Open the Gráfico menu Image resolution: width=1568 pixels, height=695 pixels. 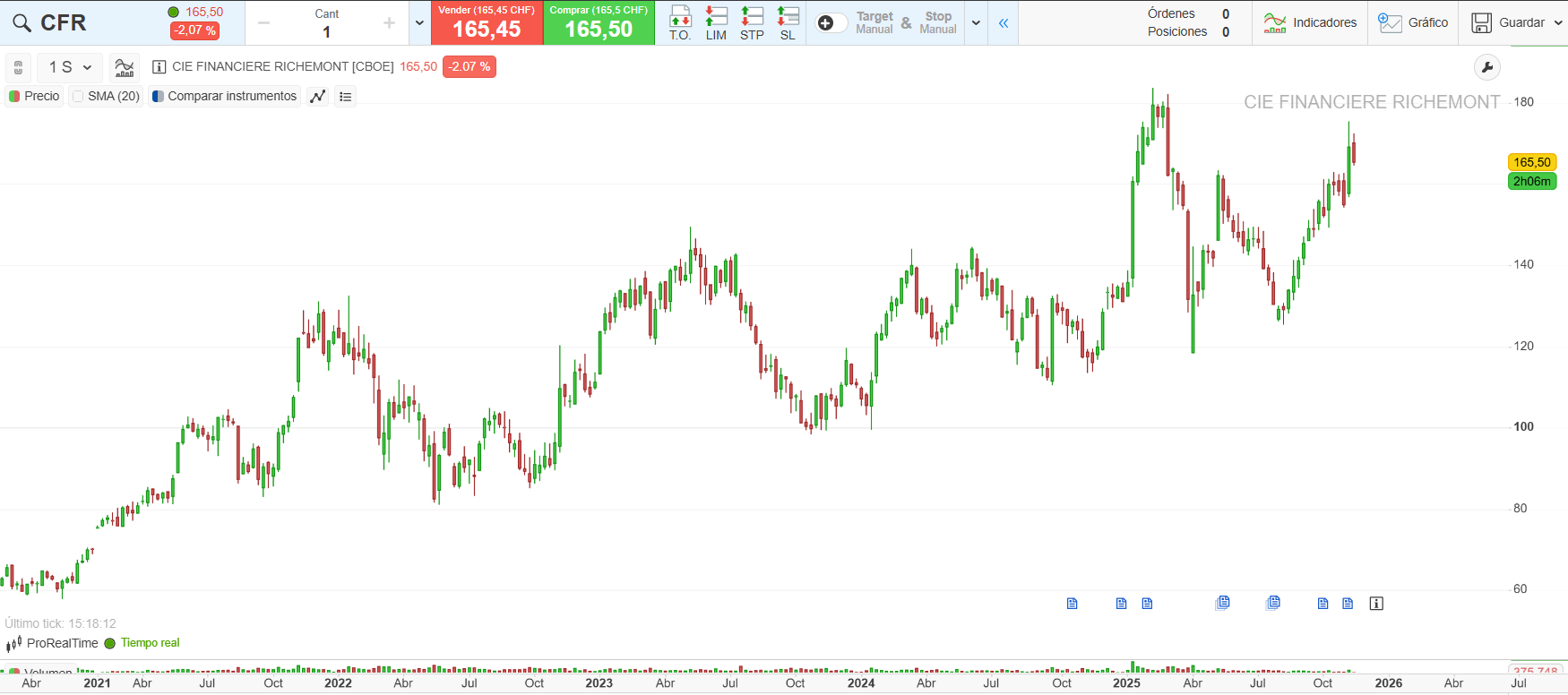coord(1413,23)
